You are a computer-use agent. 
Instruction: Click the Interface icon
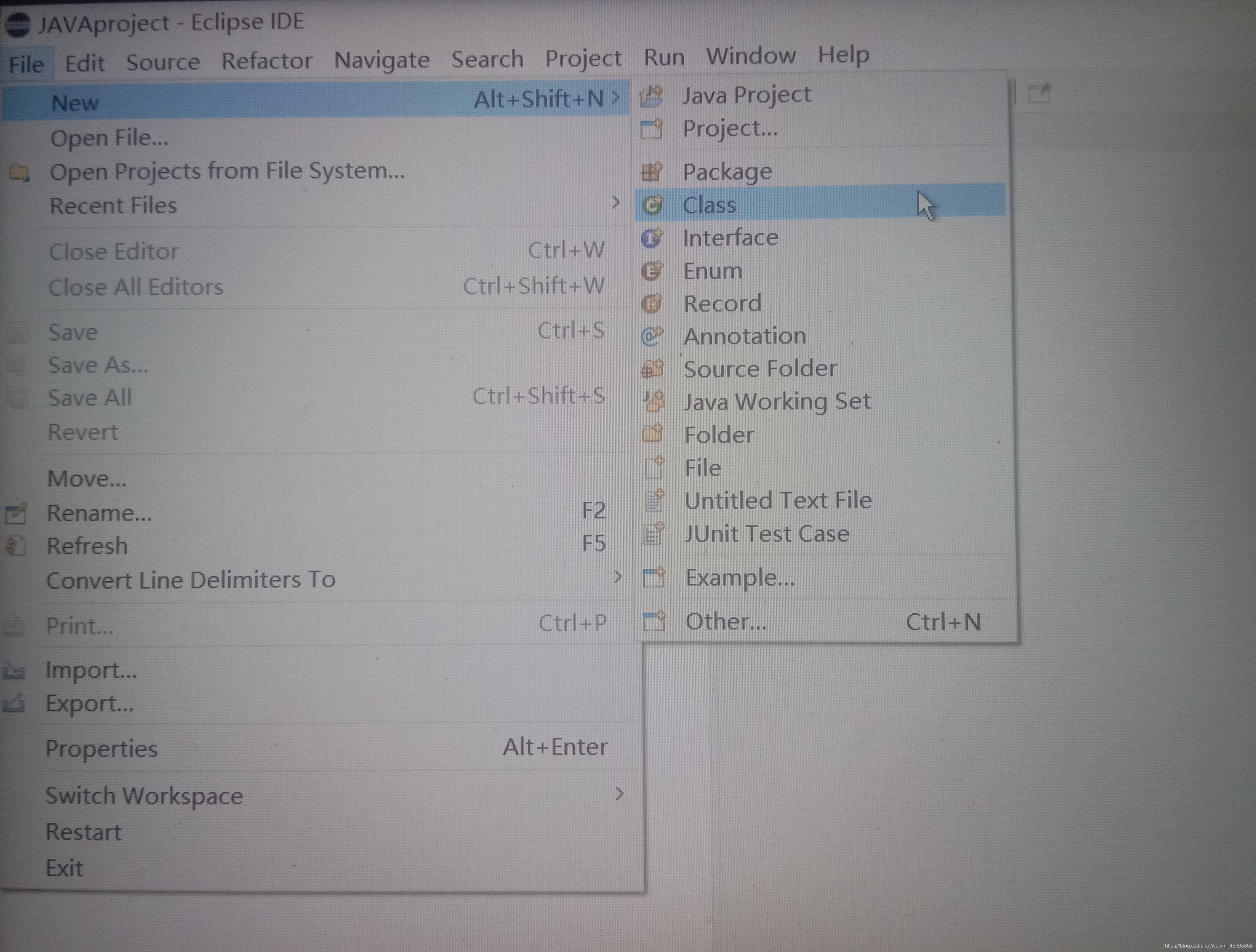(x=652, y=237)
